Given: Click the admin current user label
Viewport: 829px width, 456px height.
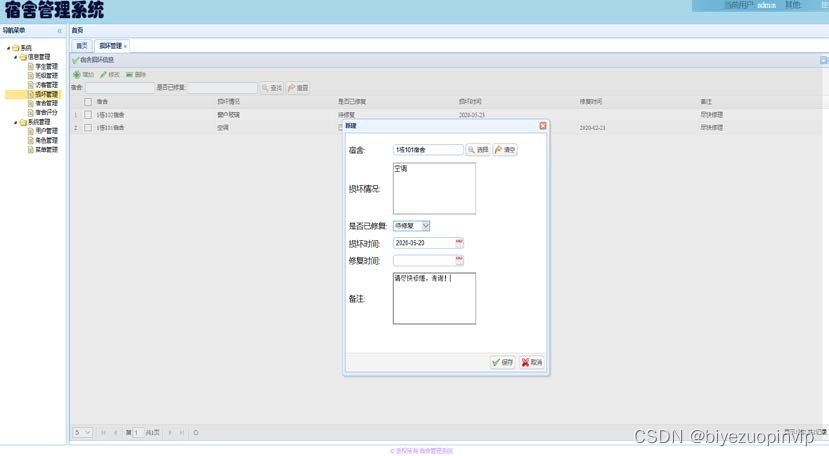Looking at the screenshot, I should pyautogui.click(x=766, y=5).
